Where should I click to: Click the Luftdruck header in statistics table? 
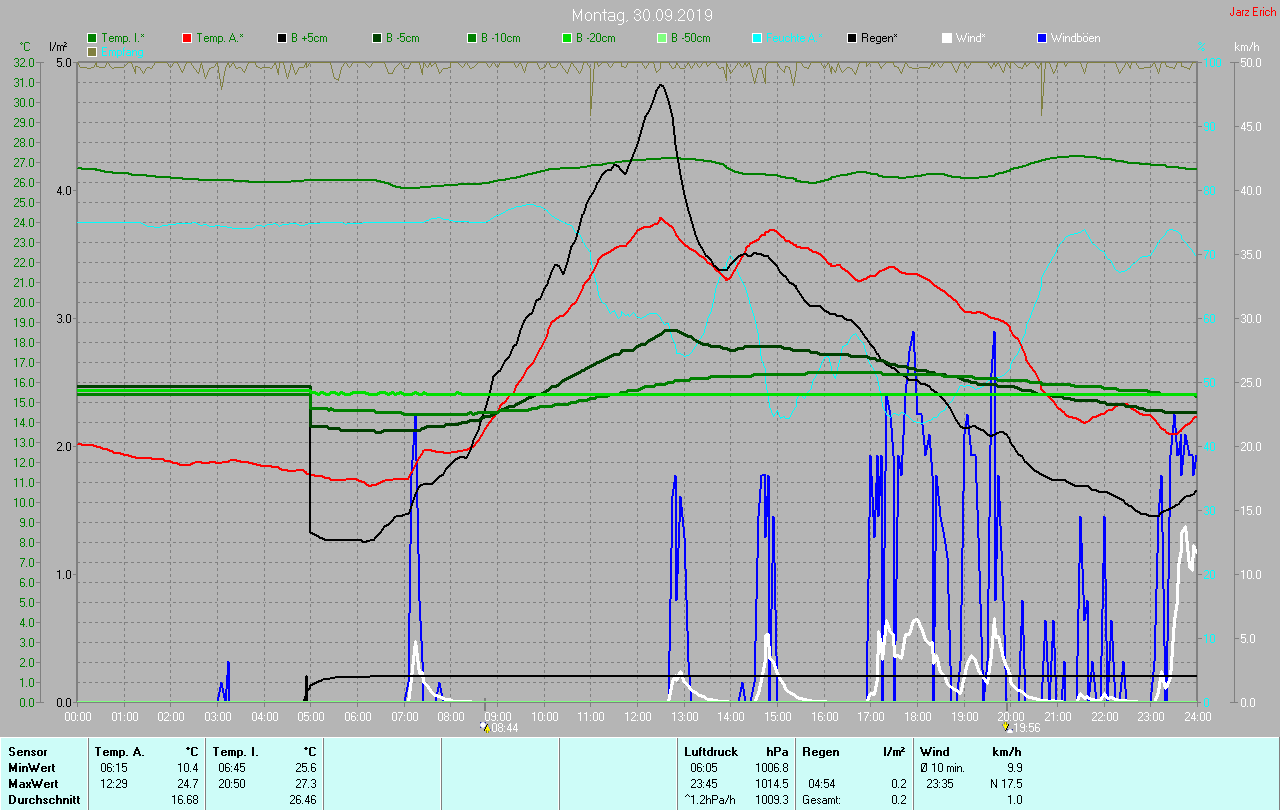710,751
